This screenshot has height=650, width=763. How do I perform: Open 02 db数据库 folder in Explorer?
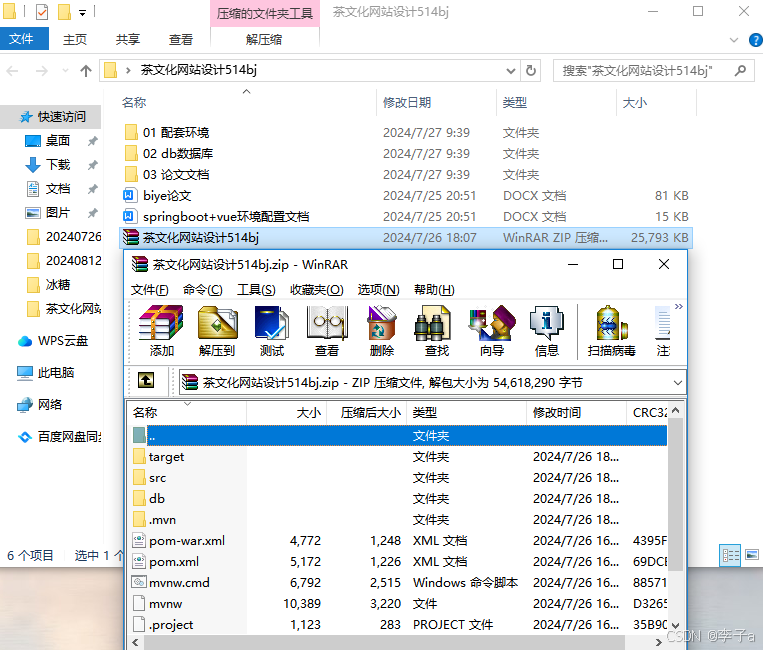(x=178, y=153)
